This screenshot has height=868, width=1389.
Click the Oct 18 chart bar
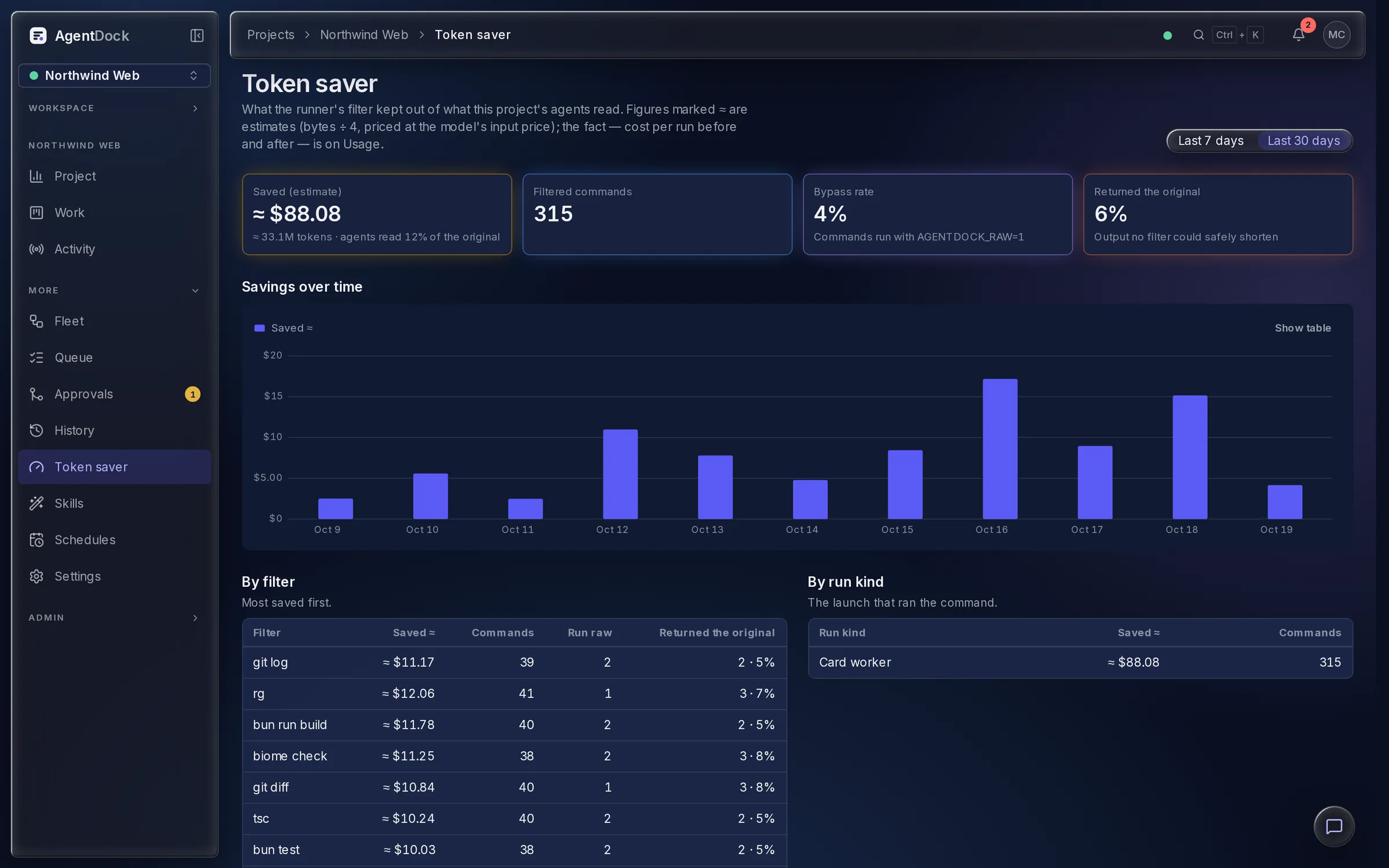point(1190,457)
